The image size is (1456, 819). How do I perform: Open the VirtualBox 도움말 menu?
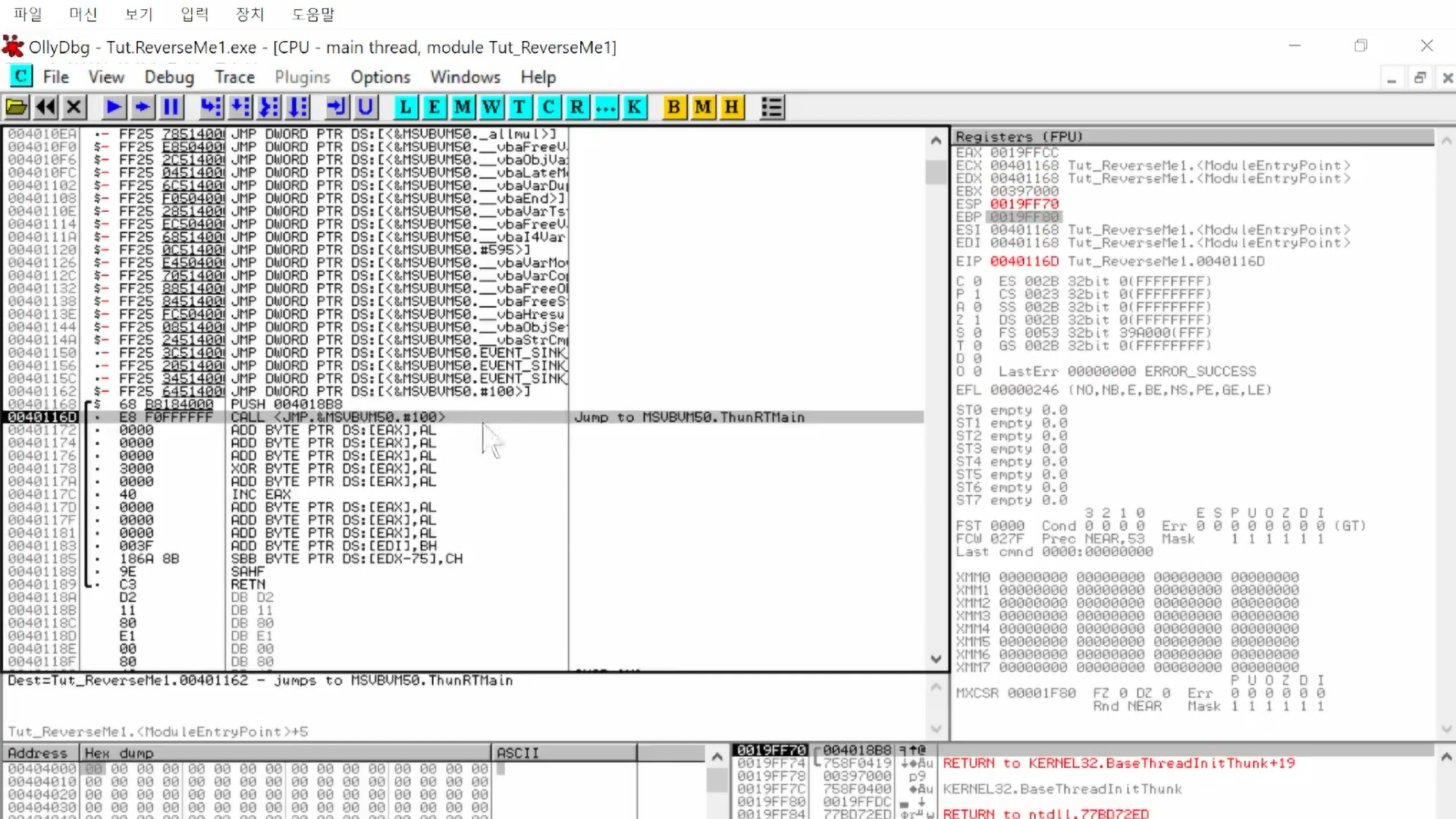(312, 14)
